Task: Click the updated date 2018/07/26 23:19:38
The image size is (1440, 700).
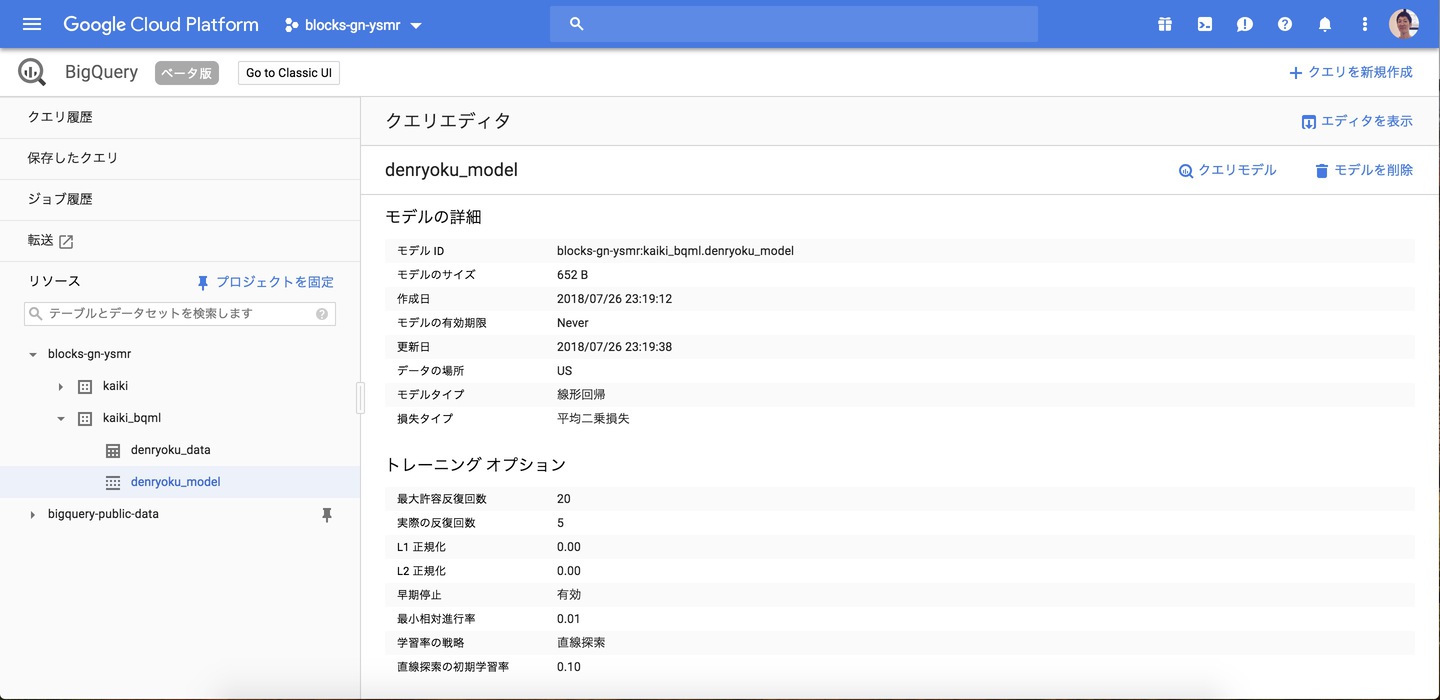Action: click(614, 347)
